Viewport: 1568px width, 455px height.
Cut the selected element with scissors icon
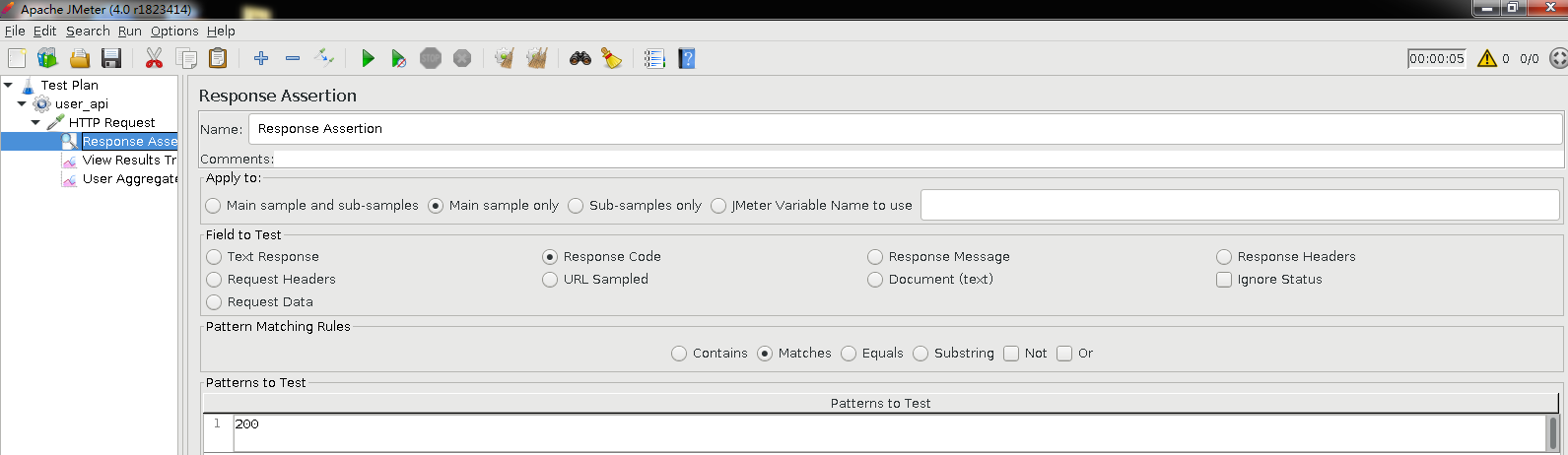point(154,59)
